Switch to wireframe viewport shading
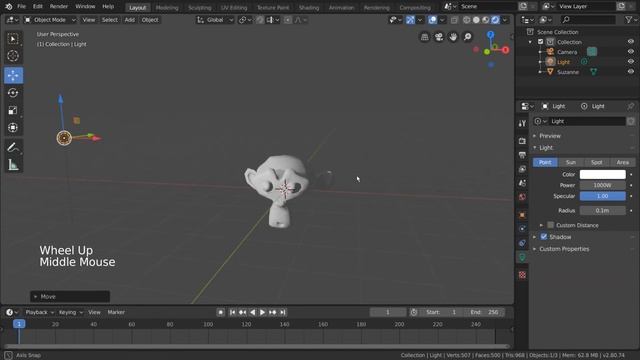Screen dimensions: 640x360 coord(467,20)
